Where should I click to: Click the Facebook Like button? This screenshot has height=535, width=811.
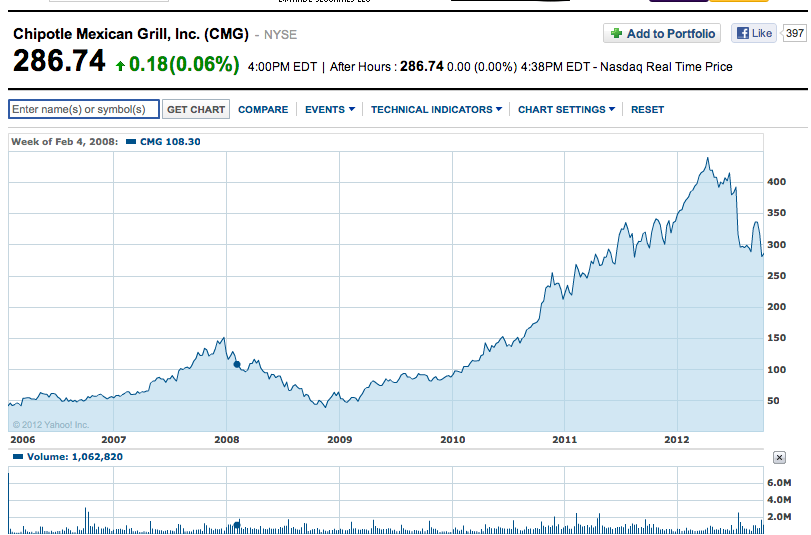pos(754,34)
